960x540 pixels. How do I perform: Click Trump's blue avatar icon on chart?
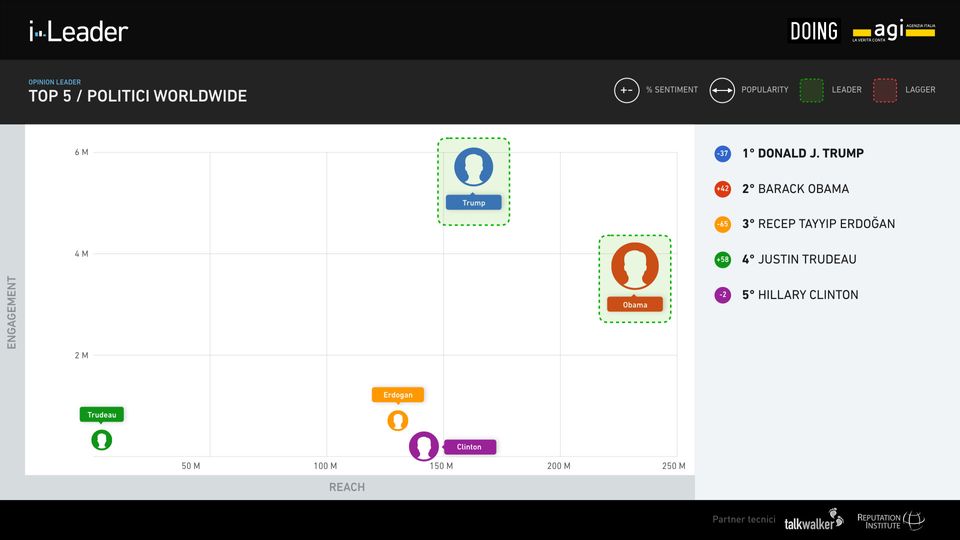click(473, 167)
